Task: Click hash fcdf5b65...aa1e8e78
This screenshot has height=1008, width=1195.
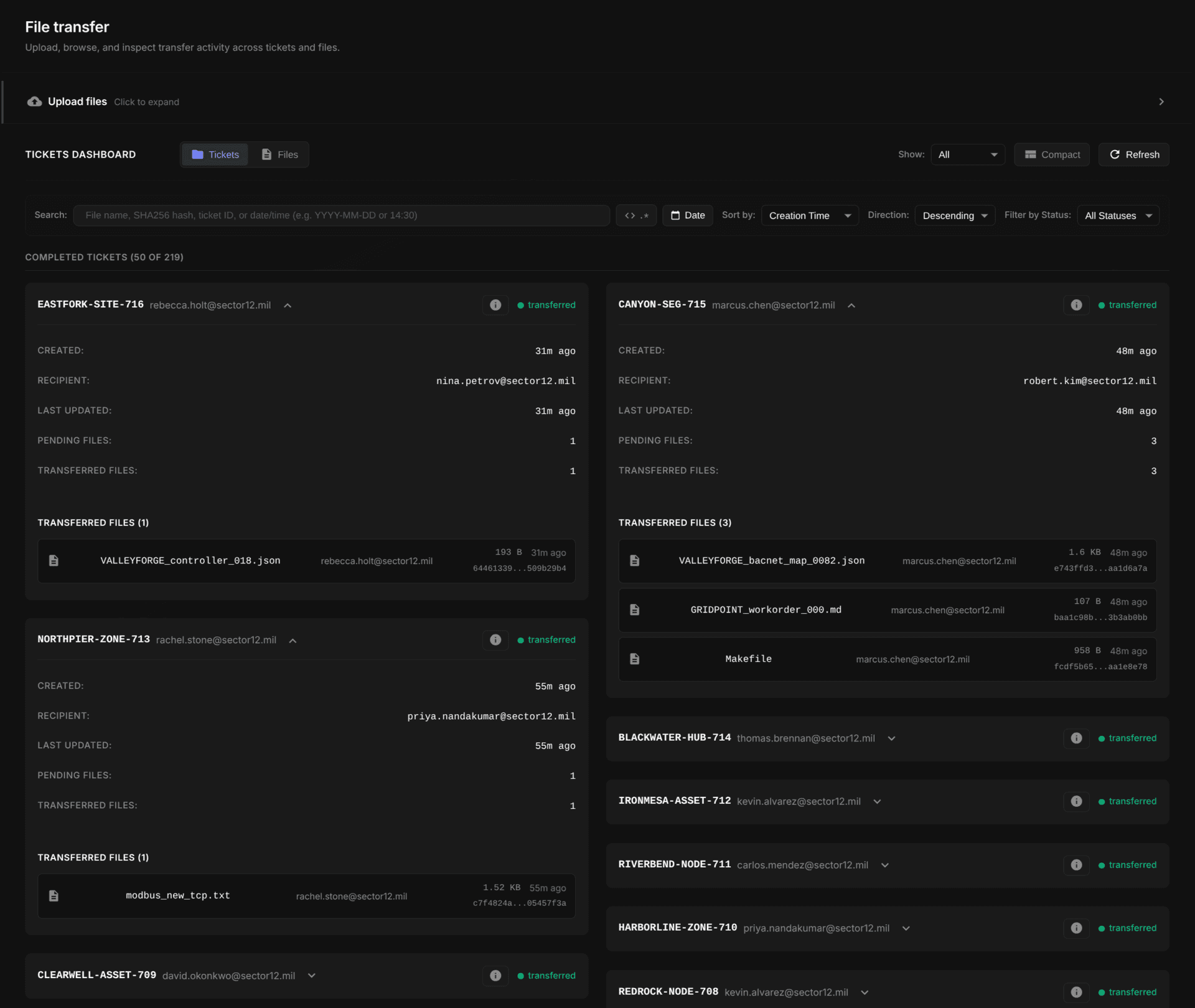Action: pos(1100,667)
